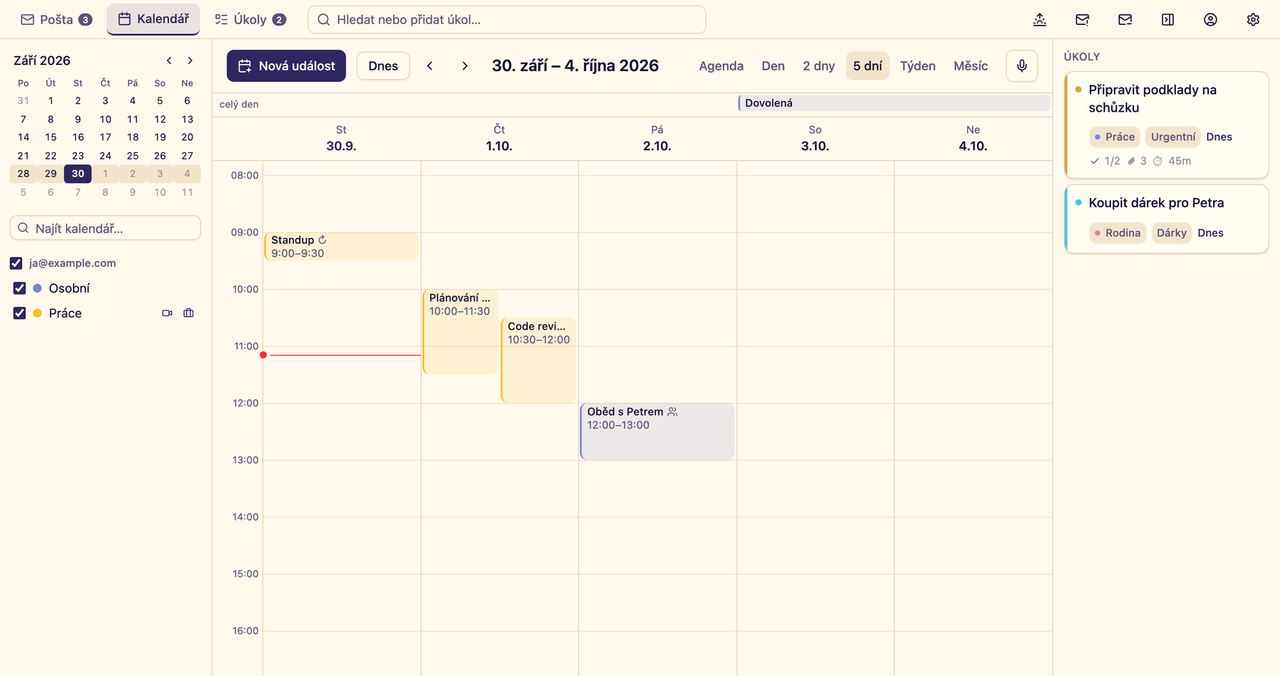Click the Urgentní tag
Screen dimensions: 1280x676
click(x=1173, y=137)
